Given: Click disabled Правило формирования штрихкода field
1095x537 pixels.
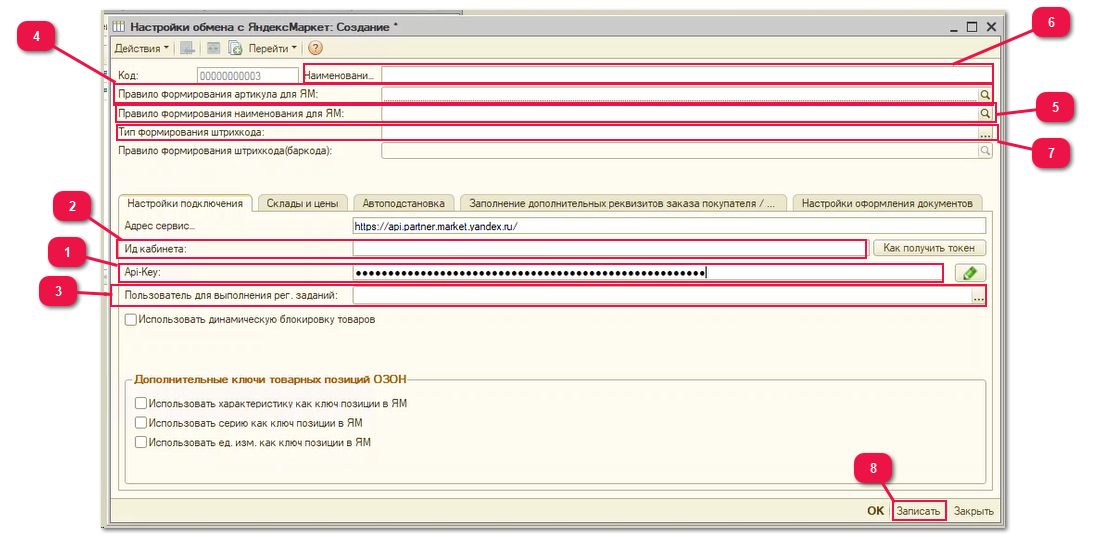Looking at the screenshot, I should 679,151.
